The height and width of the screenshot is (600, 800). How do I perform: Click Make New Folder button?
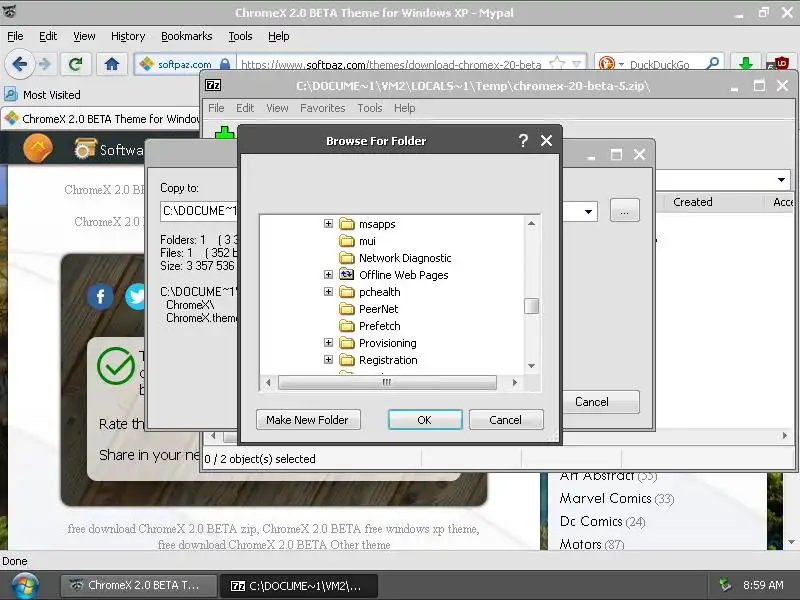point(308,419)
